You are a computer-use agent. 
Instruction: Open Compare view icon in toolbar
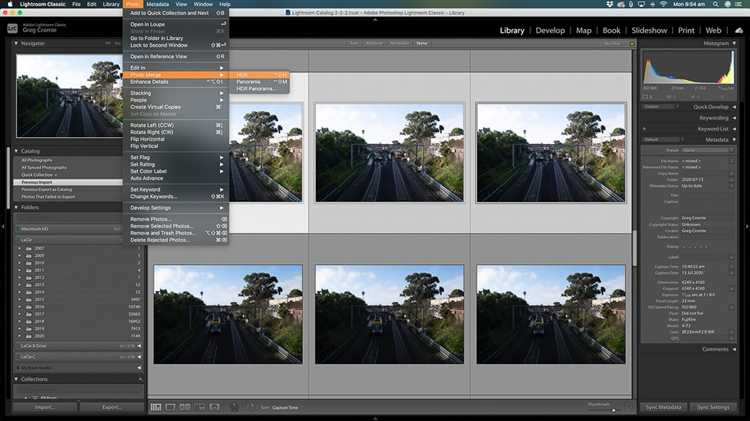click(185, 407)
